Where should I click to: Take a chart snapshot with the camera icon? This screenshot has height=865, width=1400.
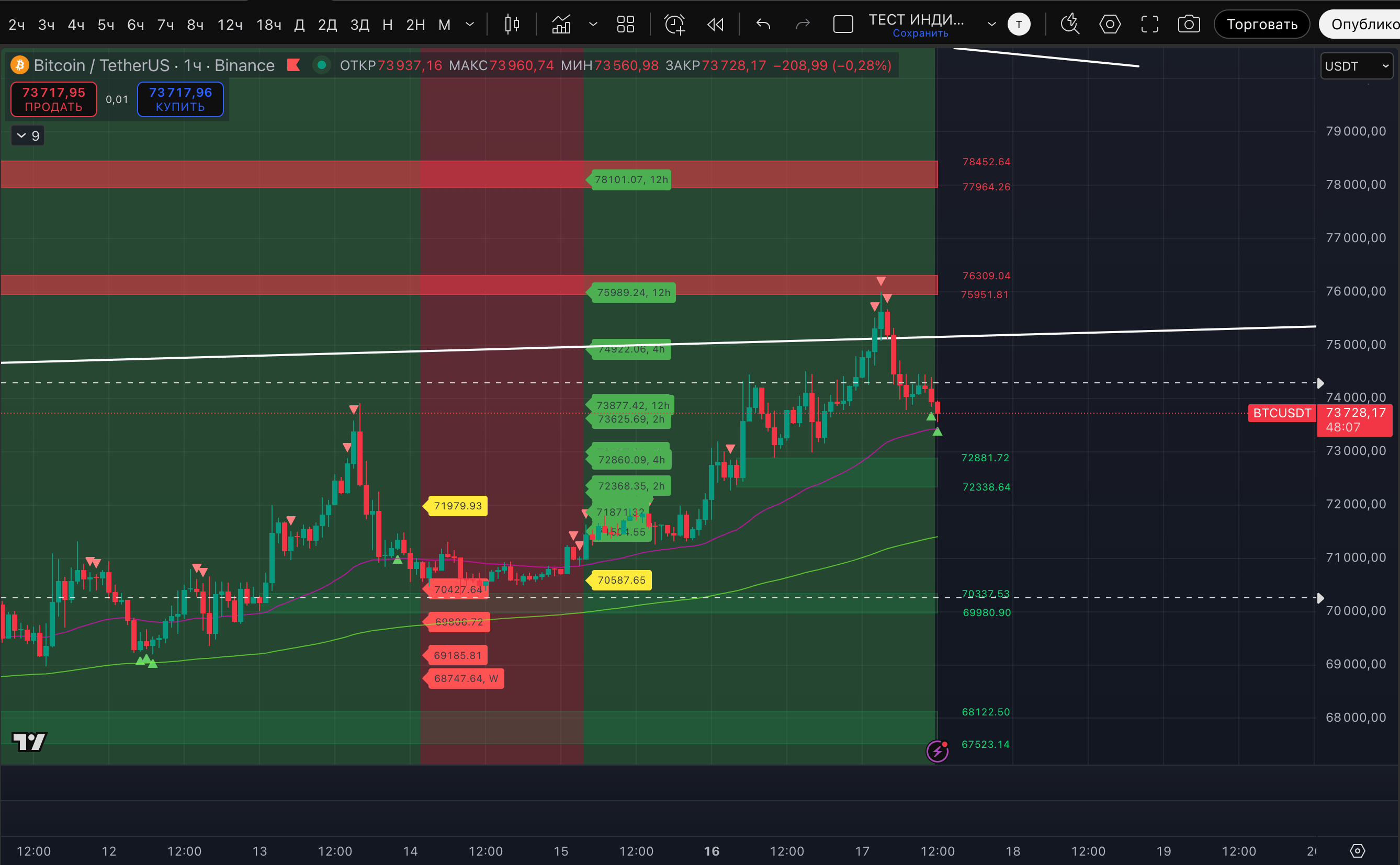1189,25
